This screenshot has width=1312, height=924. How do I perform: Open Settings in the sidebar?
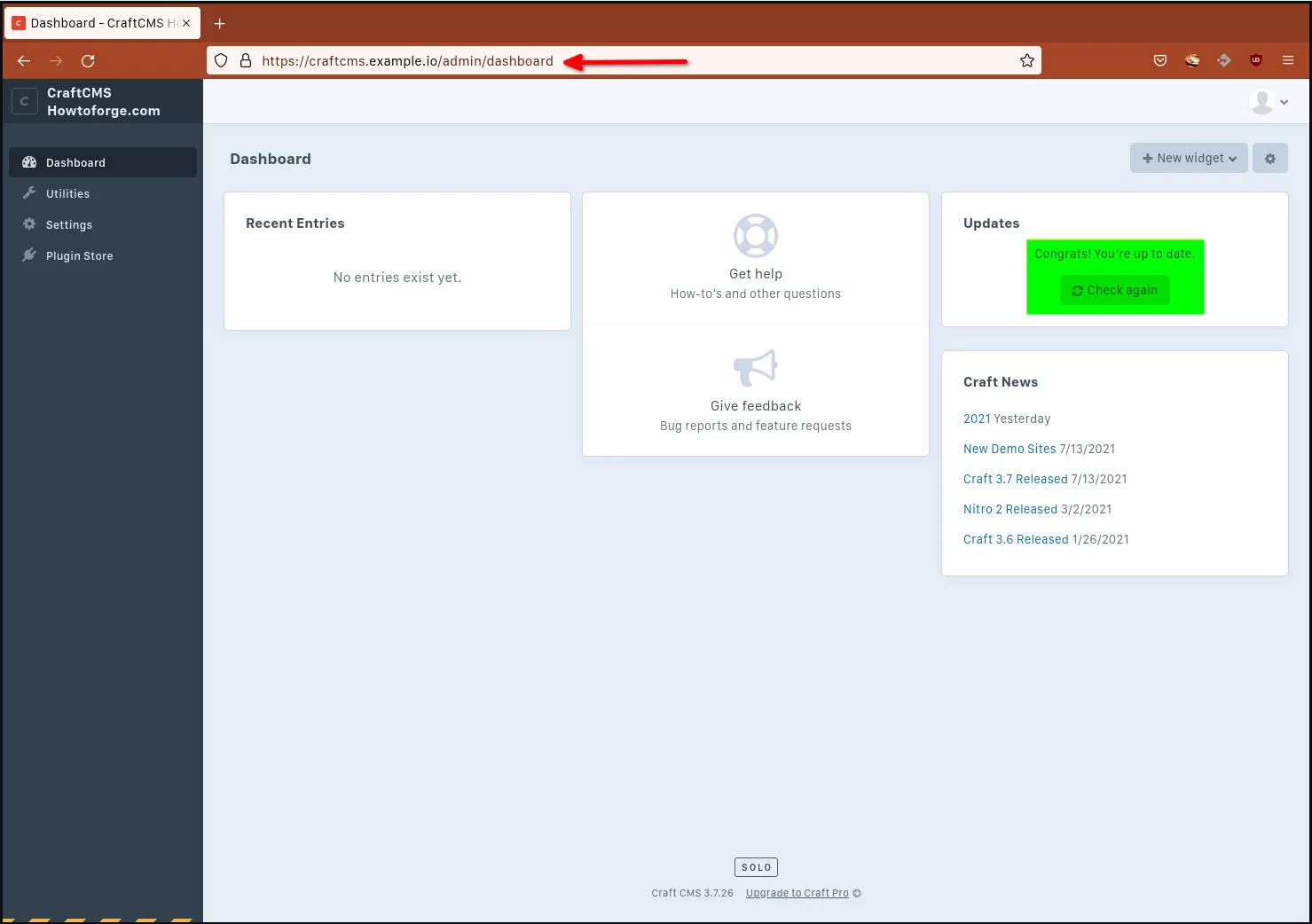click(103, 224)
